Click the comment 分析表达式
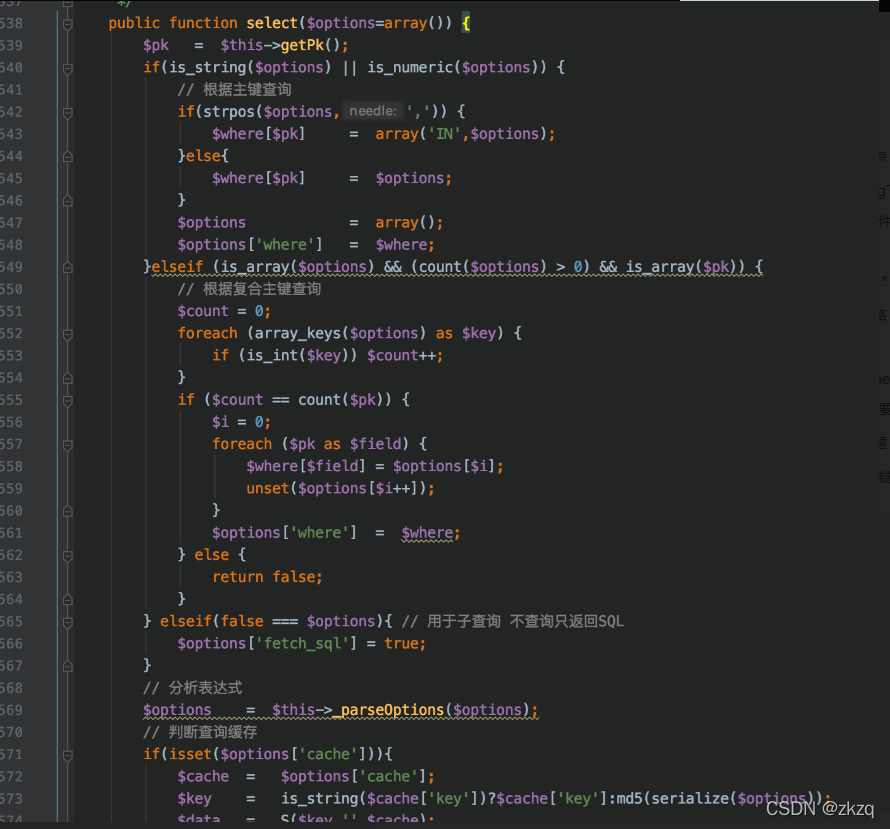 pos(193,688)
